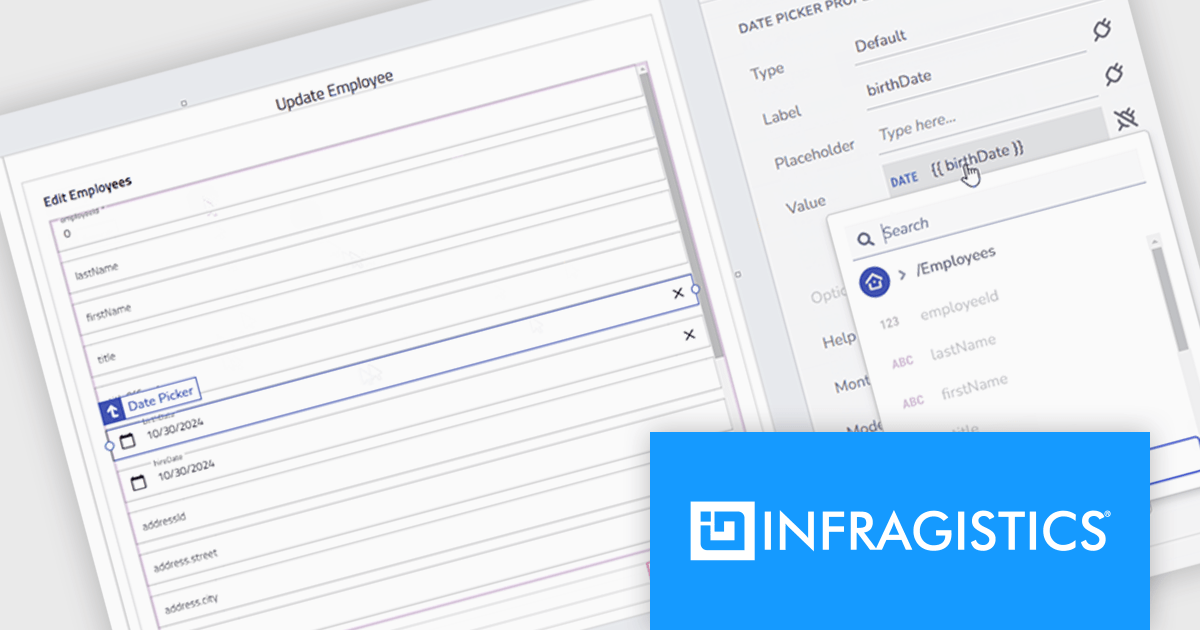Choose the employeeId field in binding list

coord(960,304)
